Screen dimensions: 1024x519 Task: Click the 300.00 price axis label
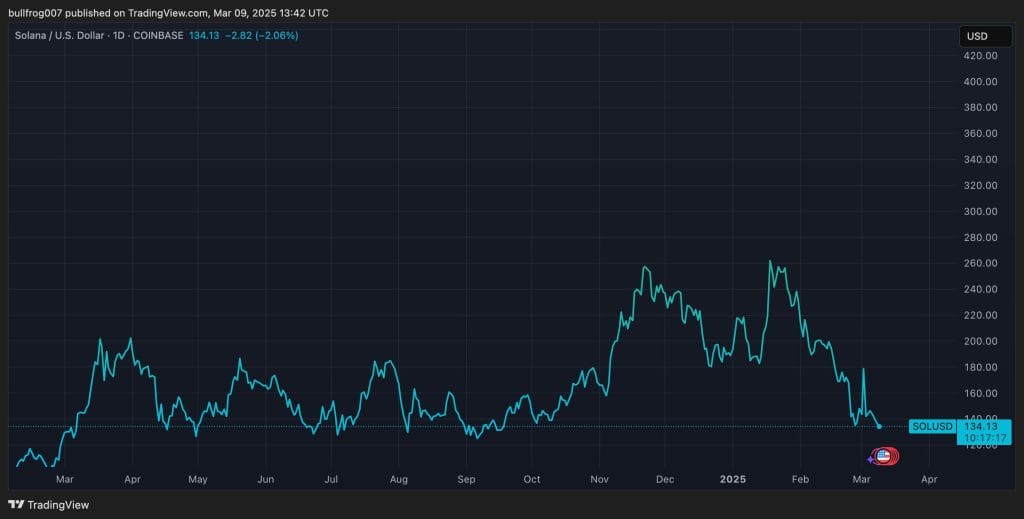point(980,212)
